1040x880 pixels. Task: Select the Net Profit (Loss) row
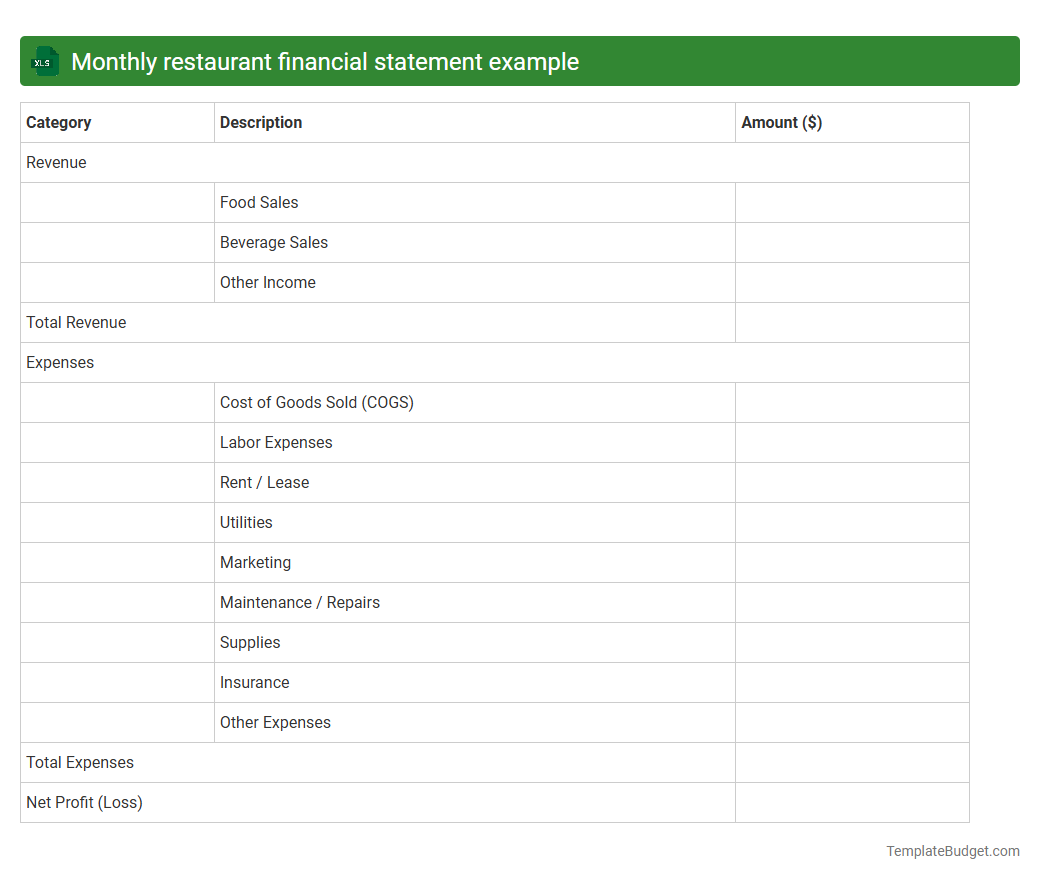click(84, 802)
